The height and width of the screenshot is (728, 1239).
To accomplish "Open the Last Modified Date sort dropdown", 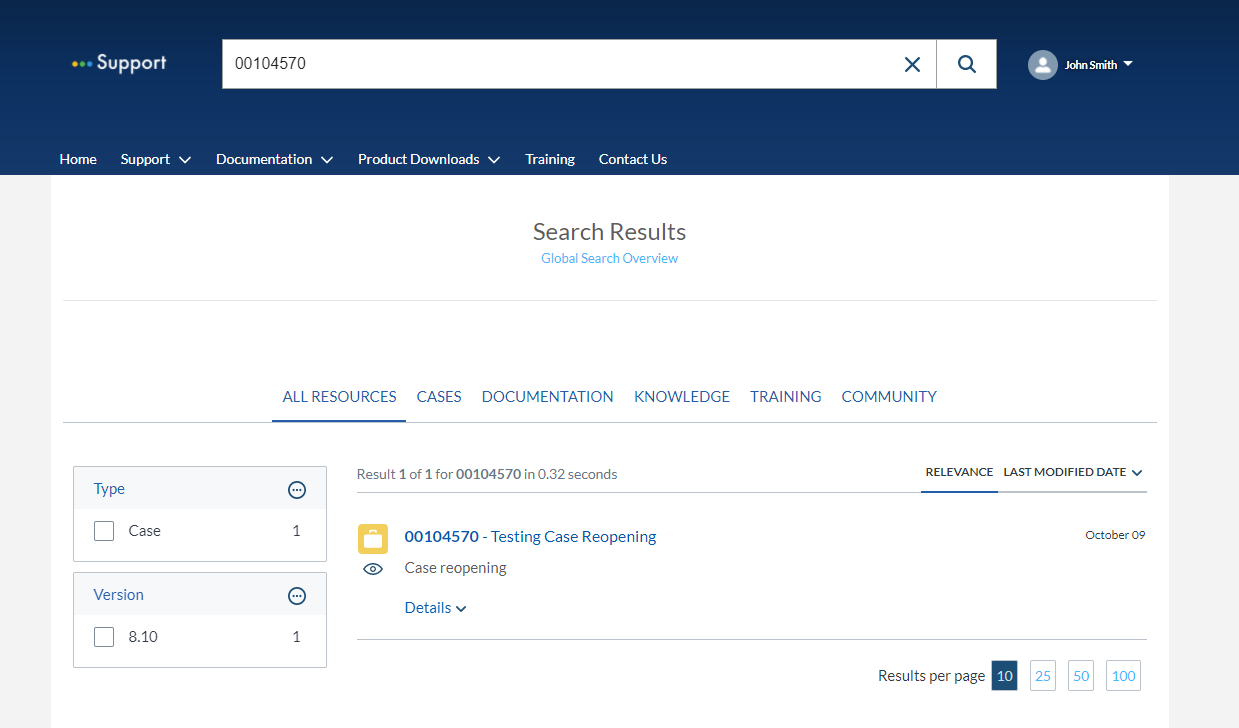I will click(x=1072, y=472).
